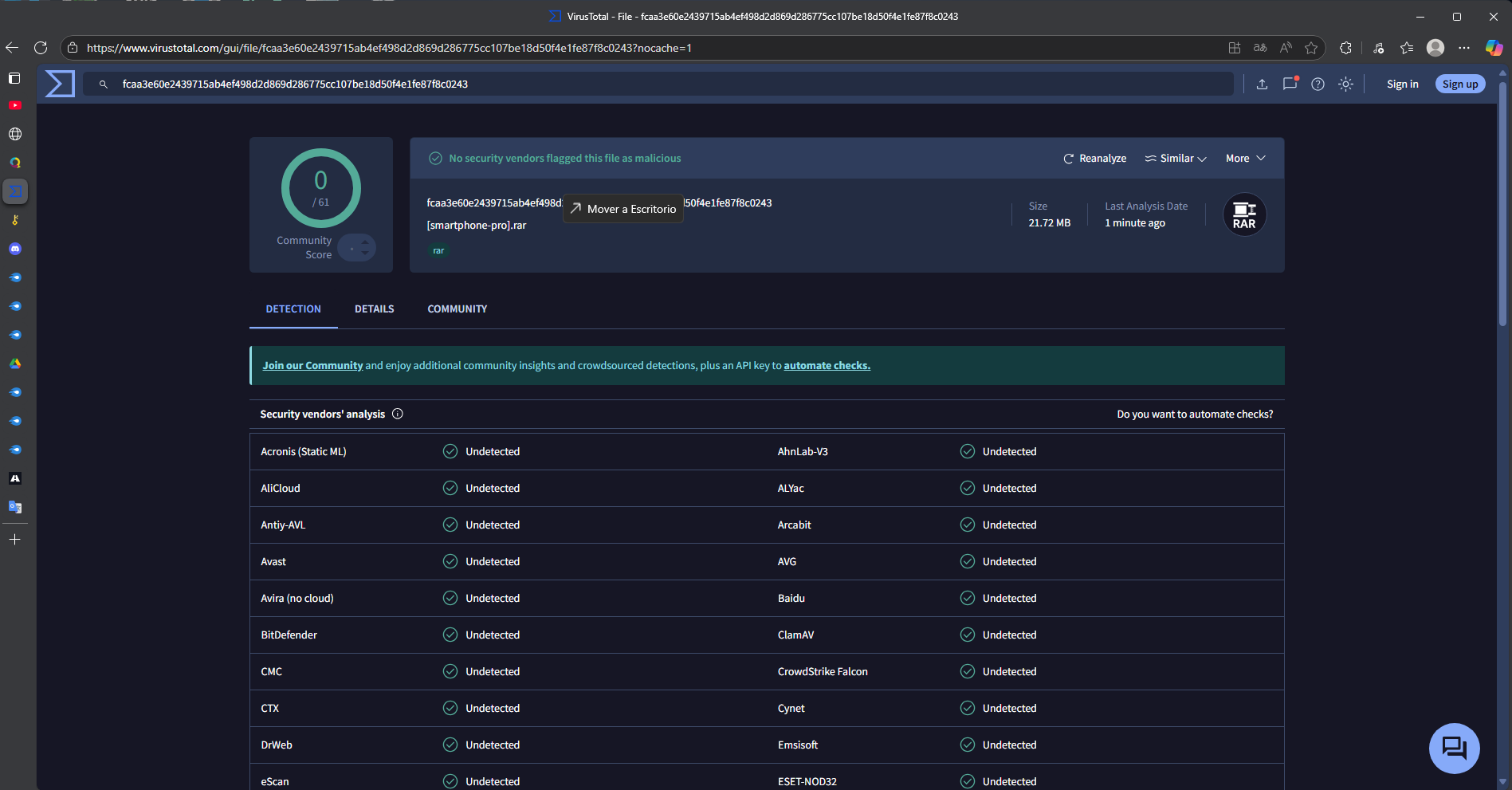Screen dimensions: 1512x790
Task: Switch to the COMMUNITY tab
Action: point(458,309)
